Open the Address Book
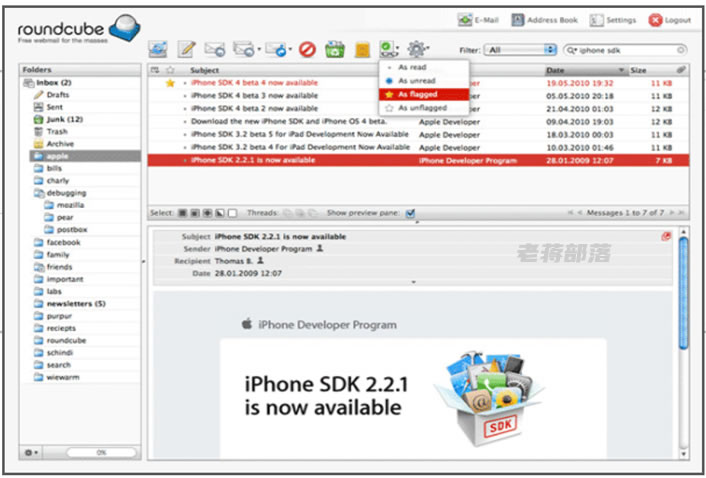 click(545, 20)
